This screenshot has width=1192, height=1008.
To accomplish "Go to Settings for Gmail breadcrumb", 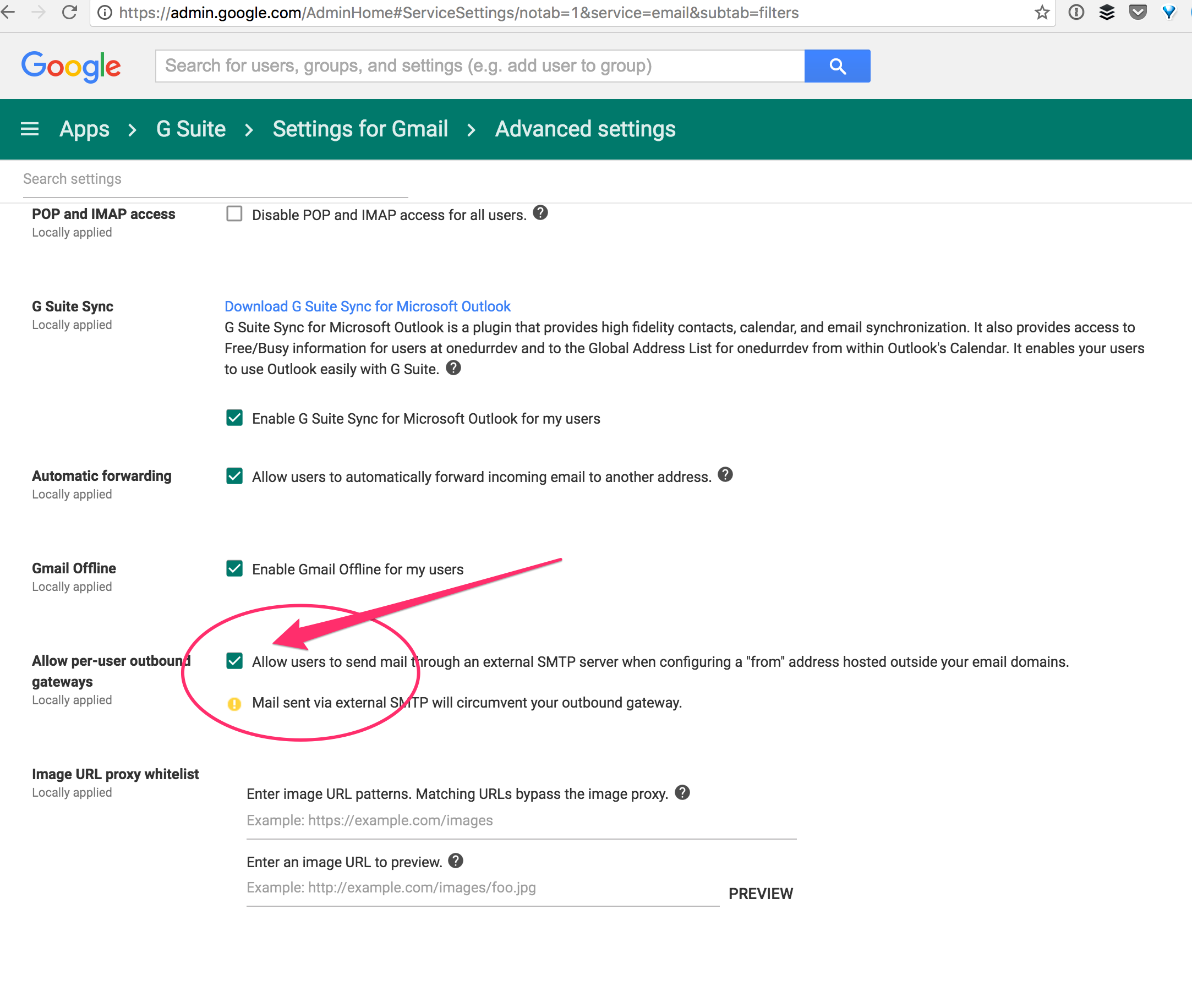I will (x=360, y=129).
